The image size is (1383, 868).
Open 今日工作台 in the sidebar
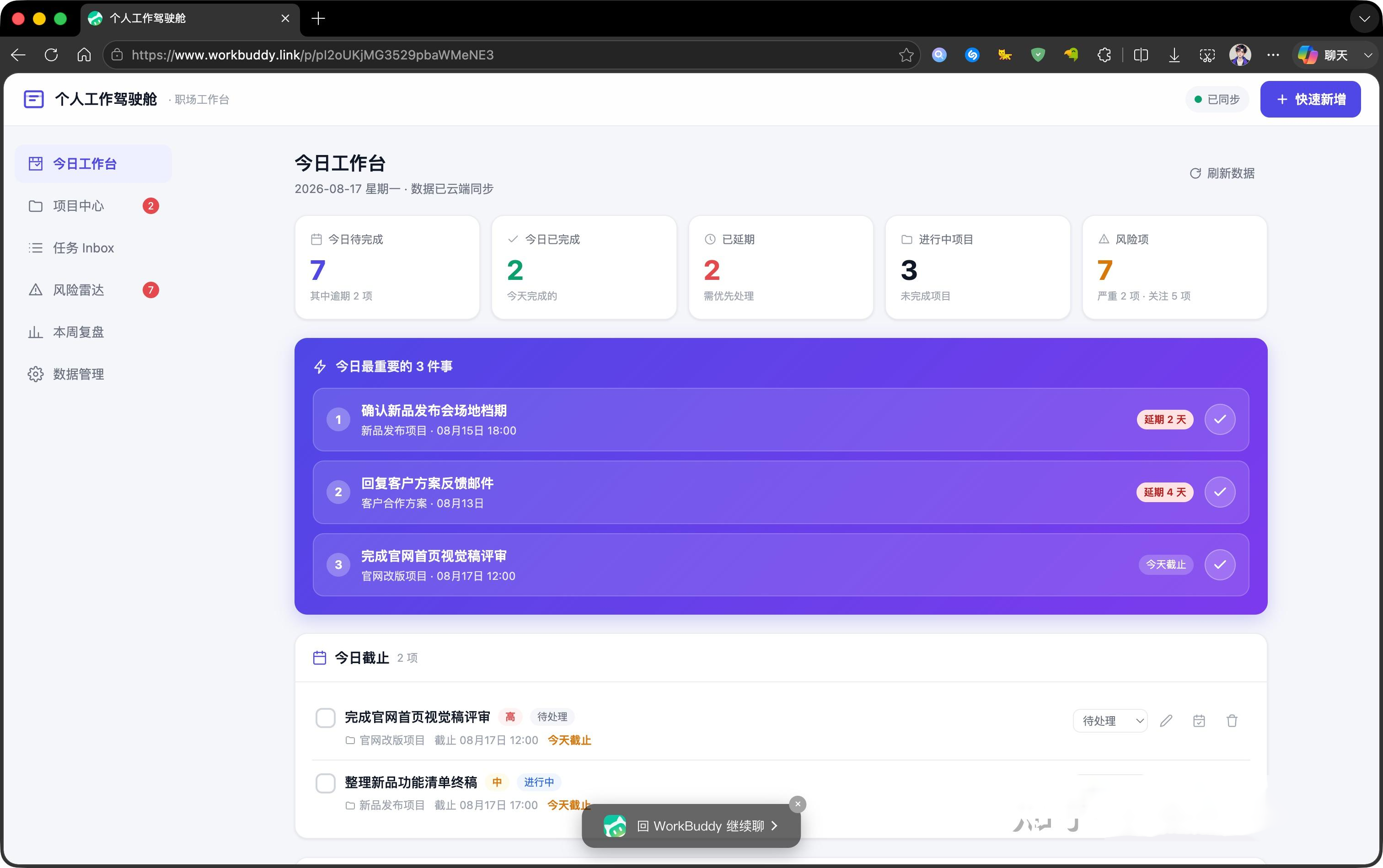(x=93, y=164)
